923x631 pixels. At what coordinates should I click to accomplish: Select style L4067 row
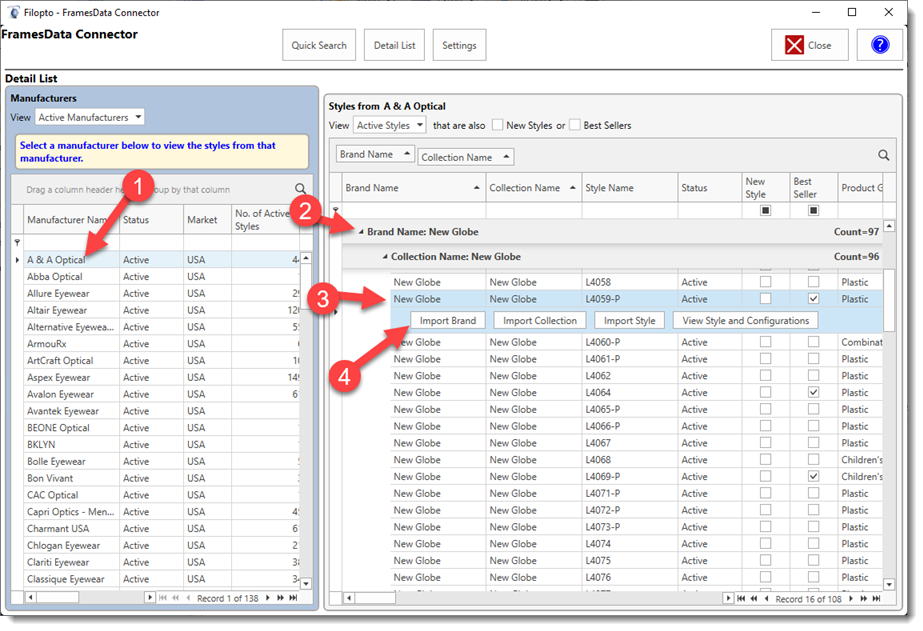coord(636,443)
